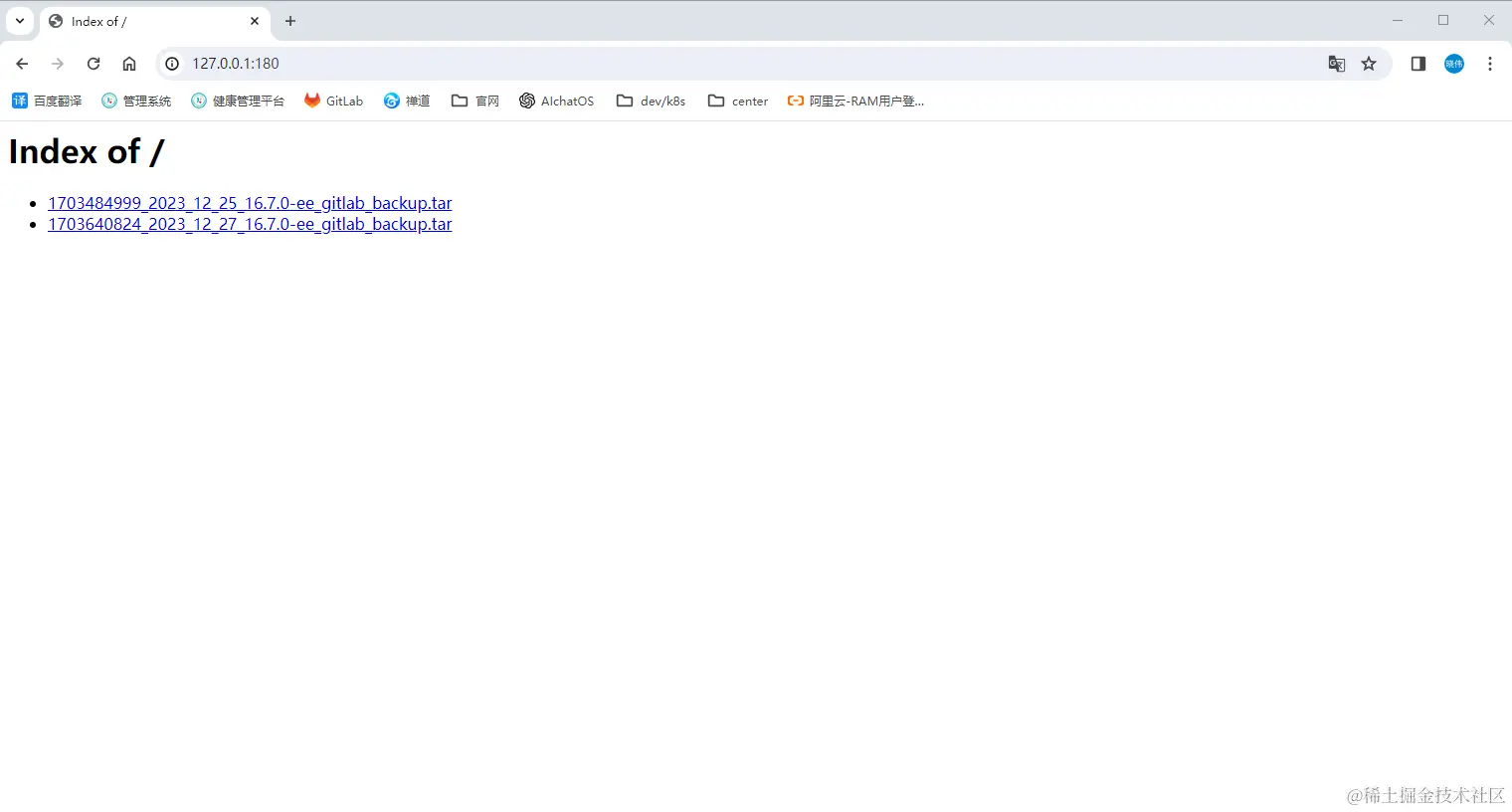Translate the page with Google Translate icon
The height and width of the screenshot is (812, 1512).
pyautogui.click(x=1336, y=63)
